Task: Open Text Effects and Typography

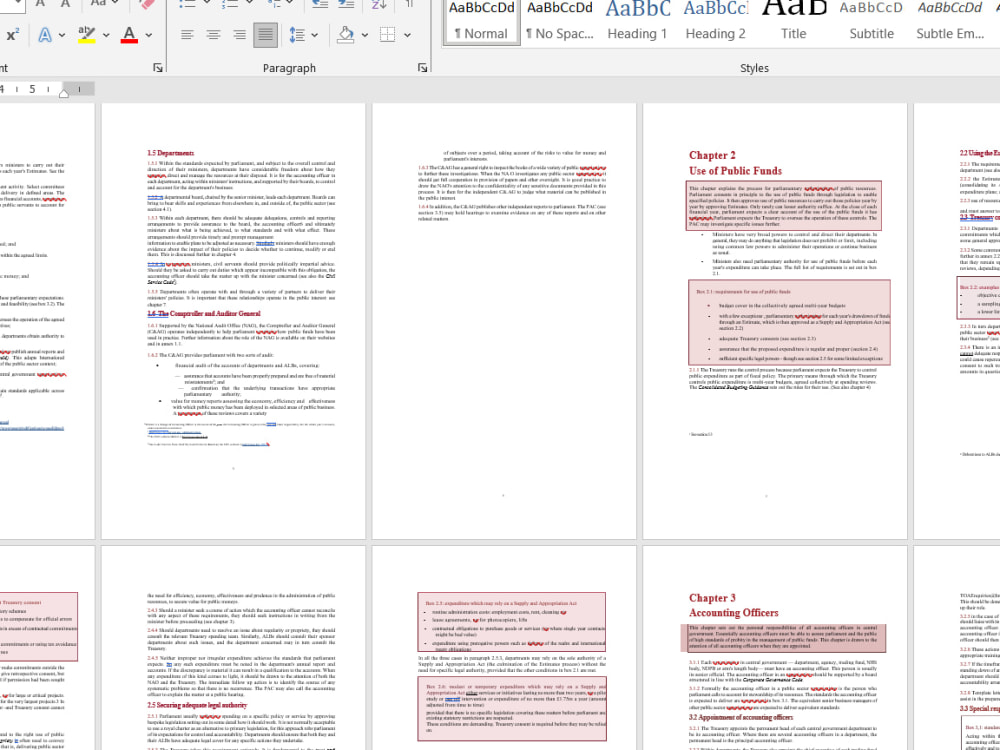Action: [x=45, y=35]
